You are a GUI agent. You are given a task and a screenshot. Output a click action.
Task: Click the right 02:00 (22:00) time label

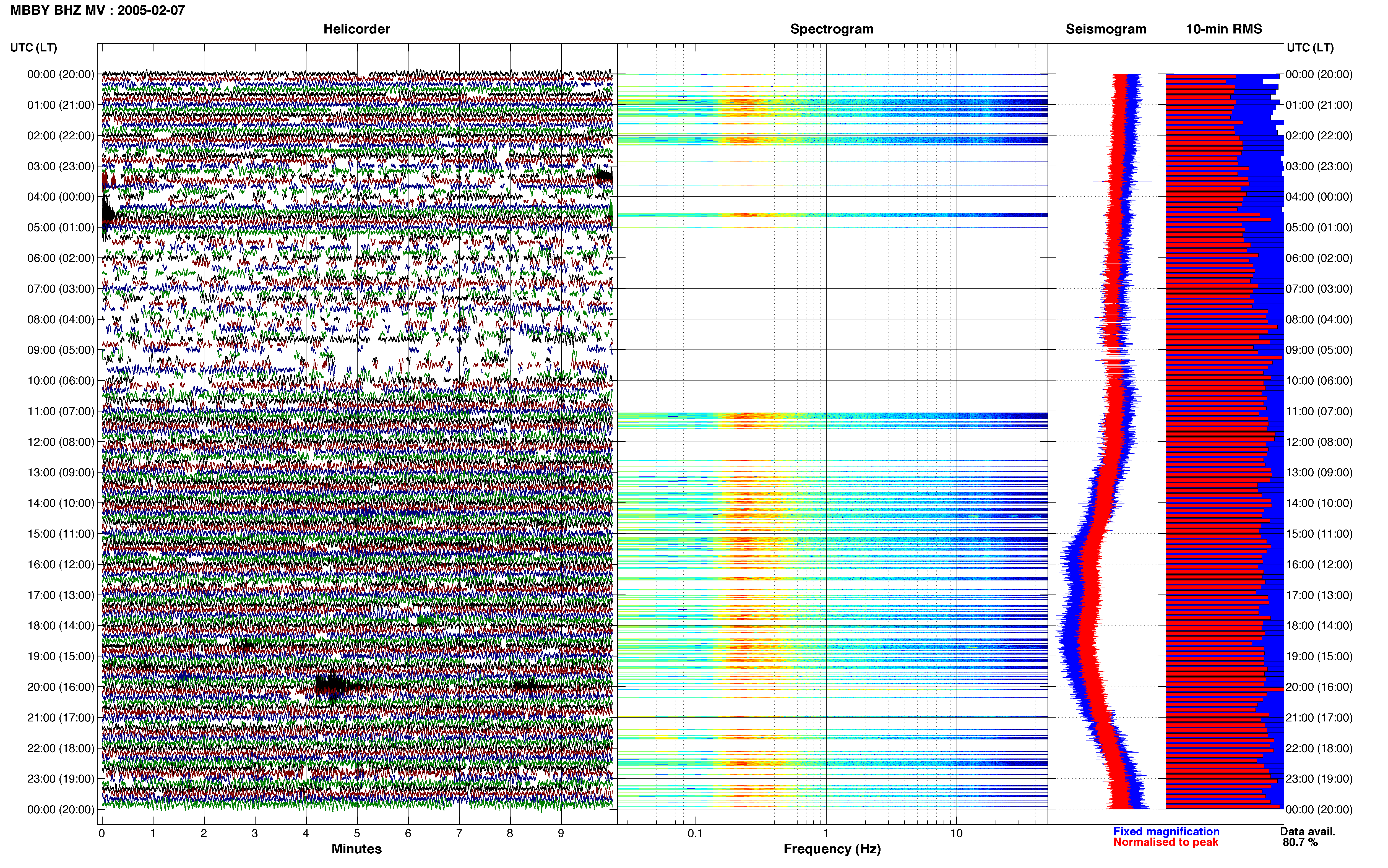[1319, 135]
